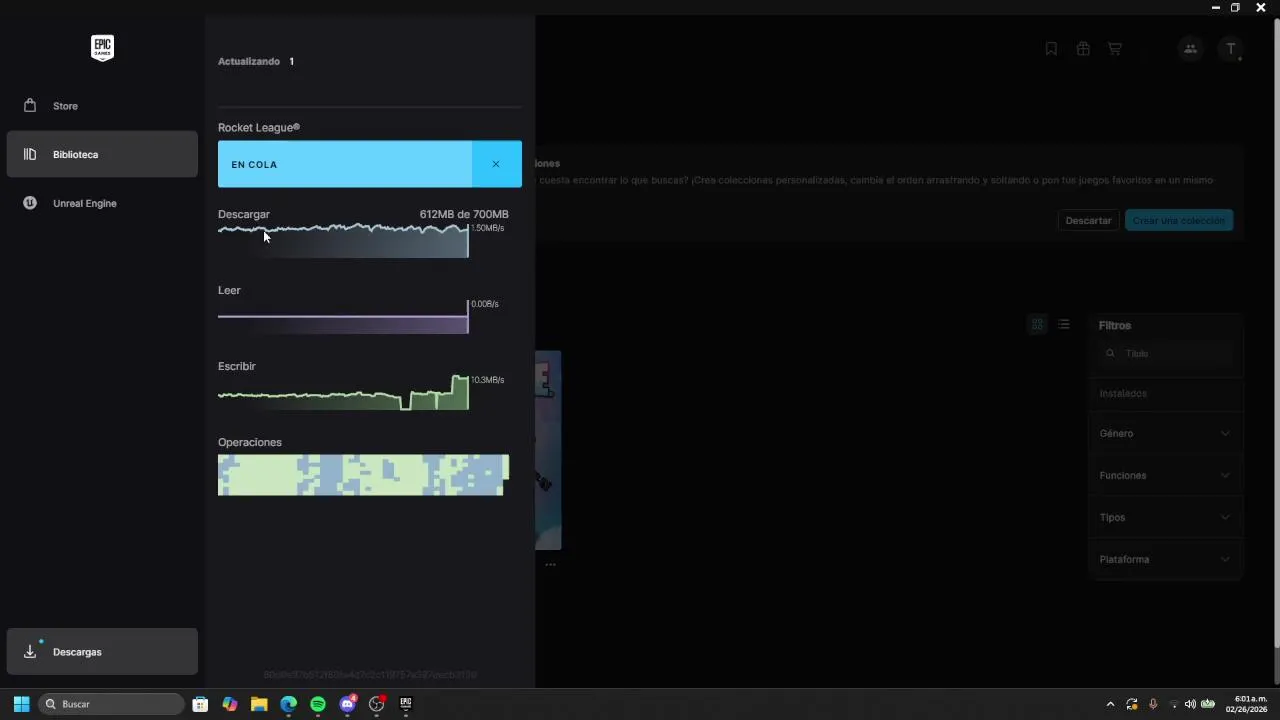Click the Descargas download arrow icon
Viewport: 1280px width, 720px height.
tap(30, 652)
